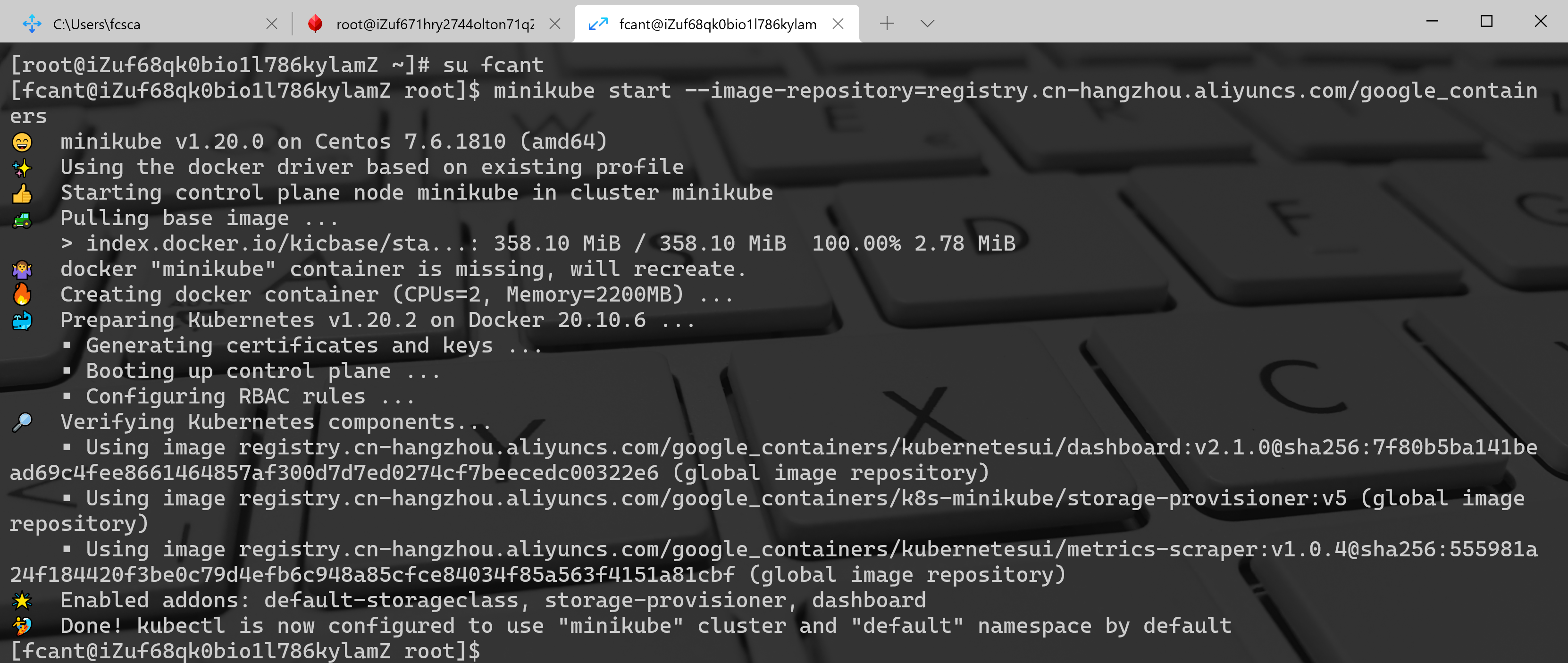The image size is (1568, 663).
Task: Click the tractor emoji beside Pulling base image
Action: (x=22, y=218)
